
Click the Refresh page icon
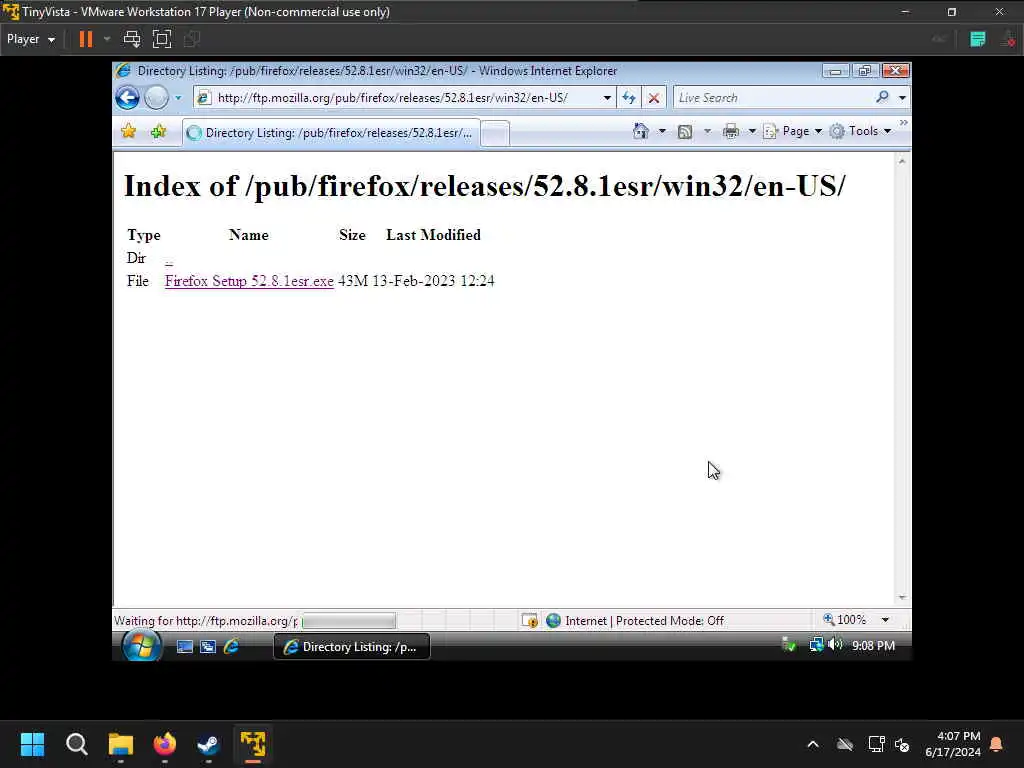tap(629, 98)
